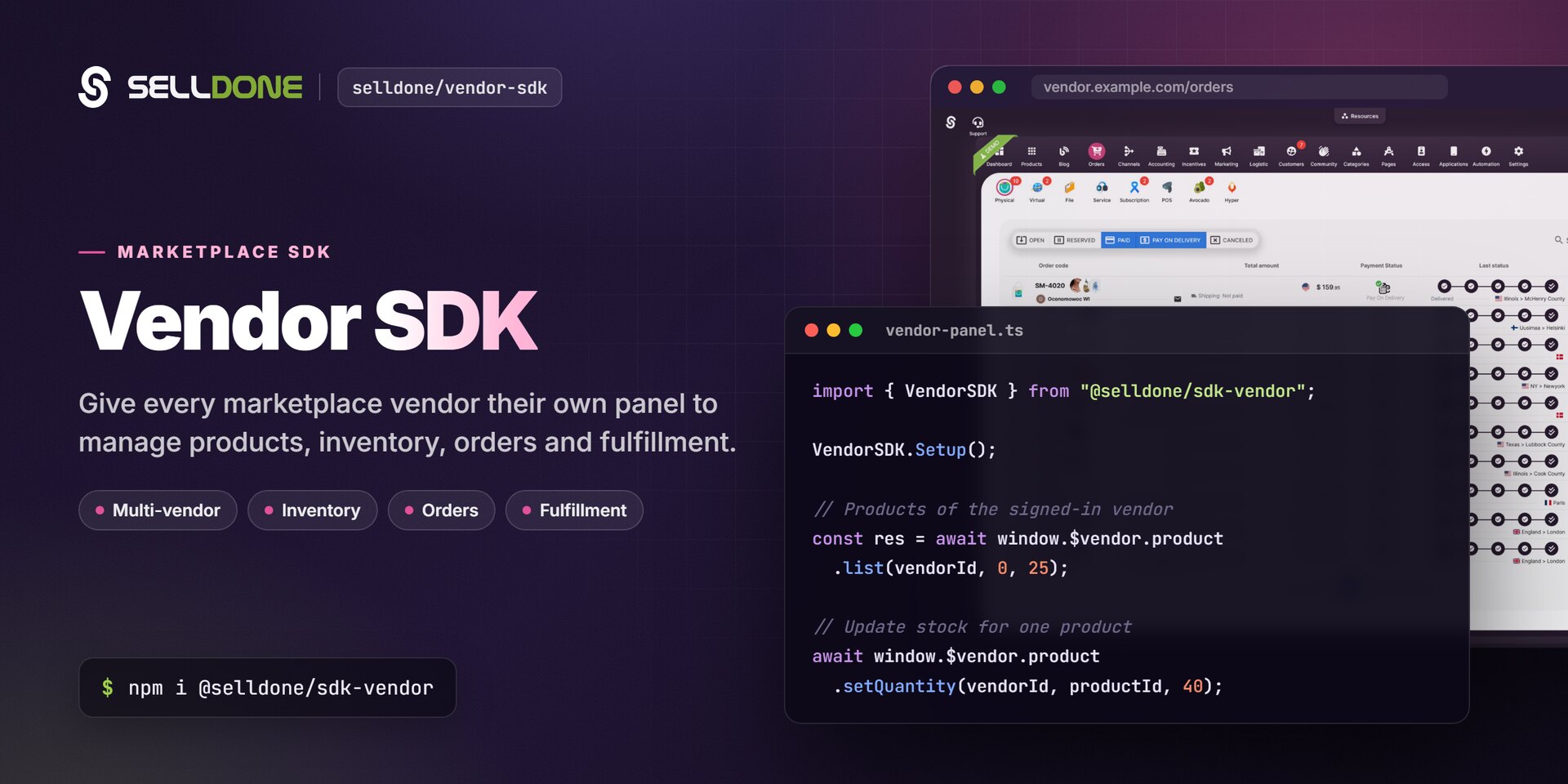This screenshot has height=784, width=1568.
Task: Open the Accounting icon
Action: tap(1161, 155)
